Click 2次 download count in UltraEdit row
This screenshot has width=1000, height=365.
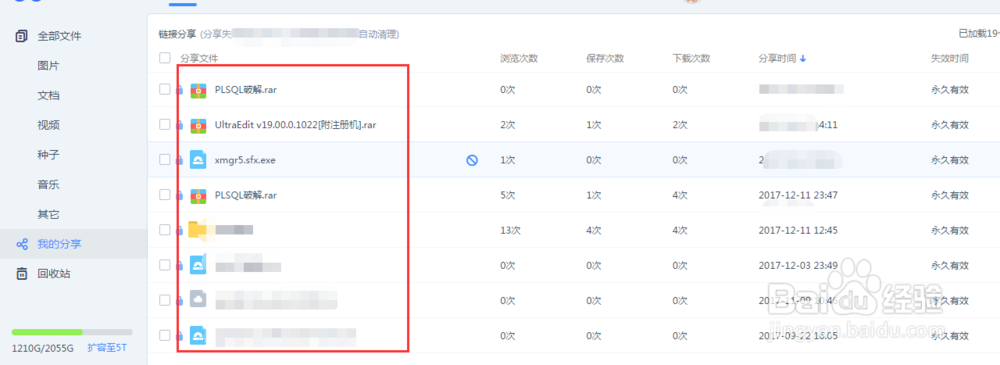tap(680, 126)
